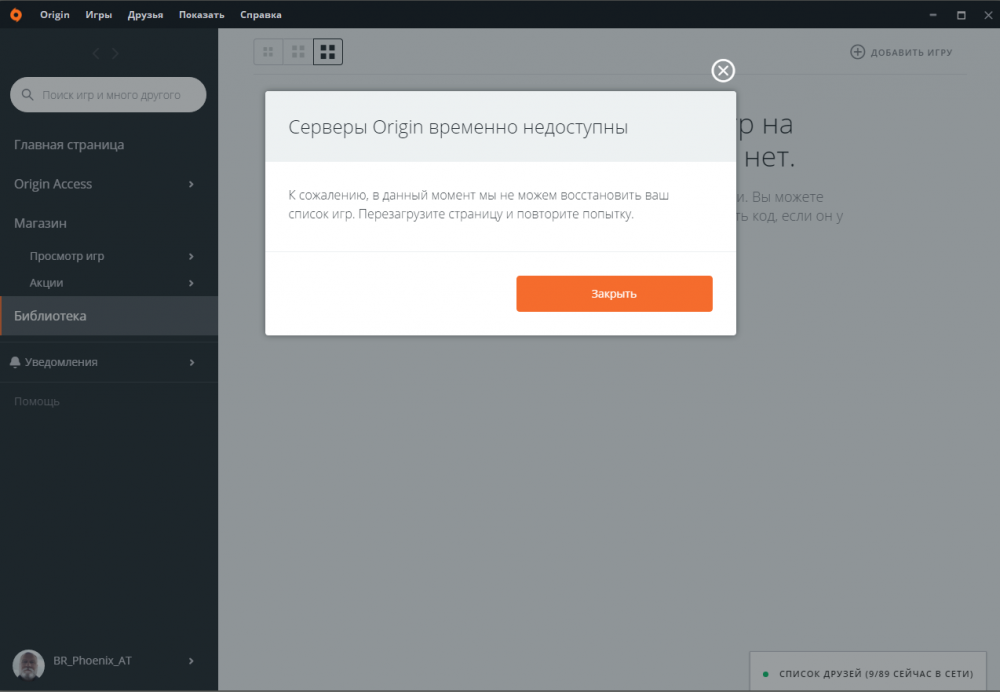Screen dimensions: 1000x692
Task: Click the notifications bell icon
Action: click(x=15, y=362)
